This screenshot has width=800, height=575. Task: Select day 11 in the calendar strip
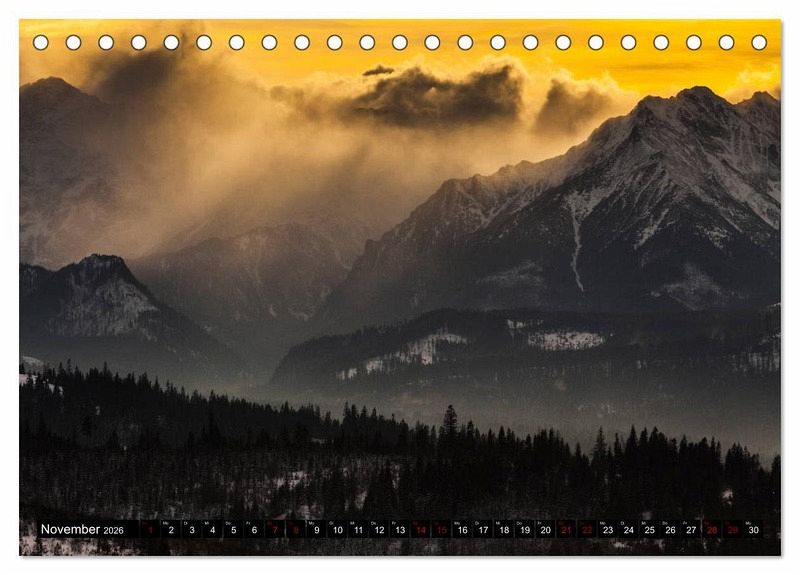(359, 529)
